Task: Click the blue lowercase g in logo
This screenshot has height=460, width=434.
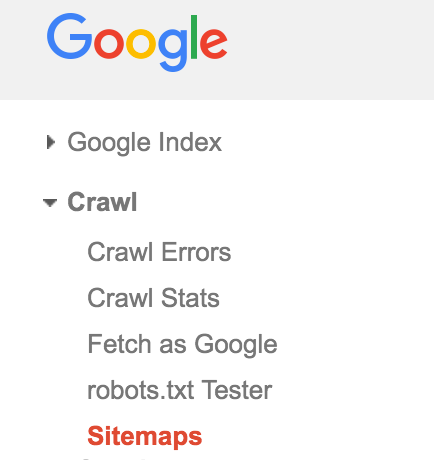Action: tap(173, 50)
